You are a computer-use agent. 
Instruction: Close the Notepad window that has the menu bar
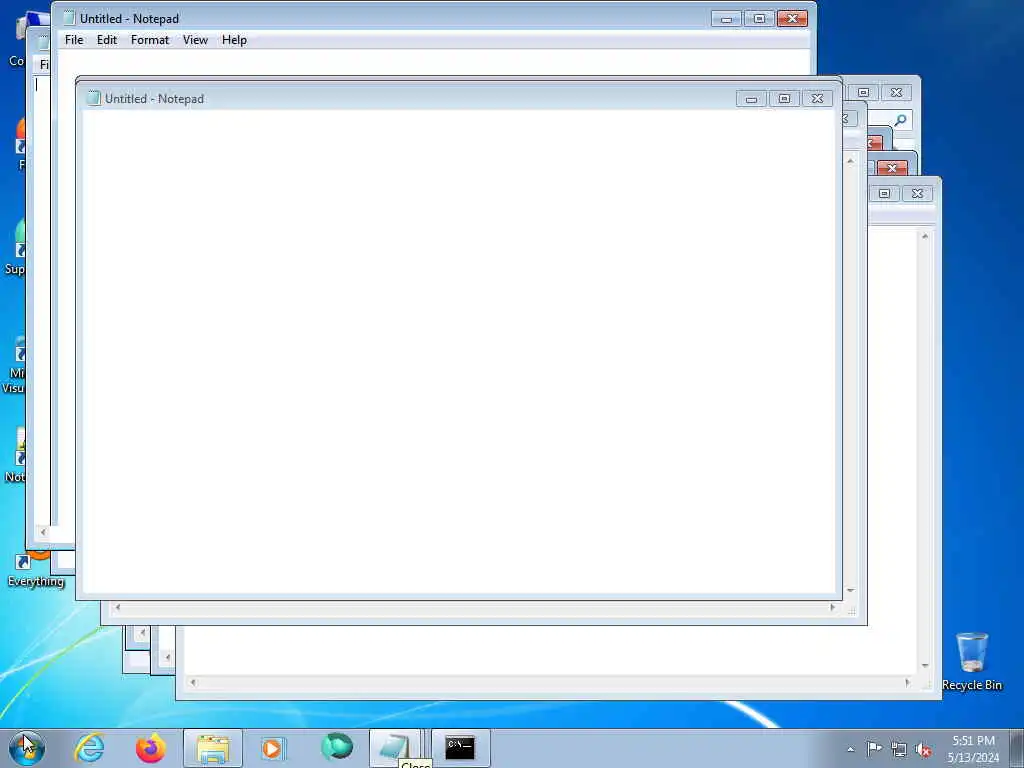(792, 18)
